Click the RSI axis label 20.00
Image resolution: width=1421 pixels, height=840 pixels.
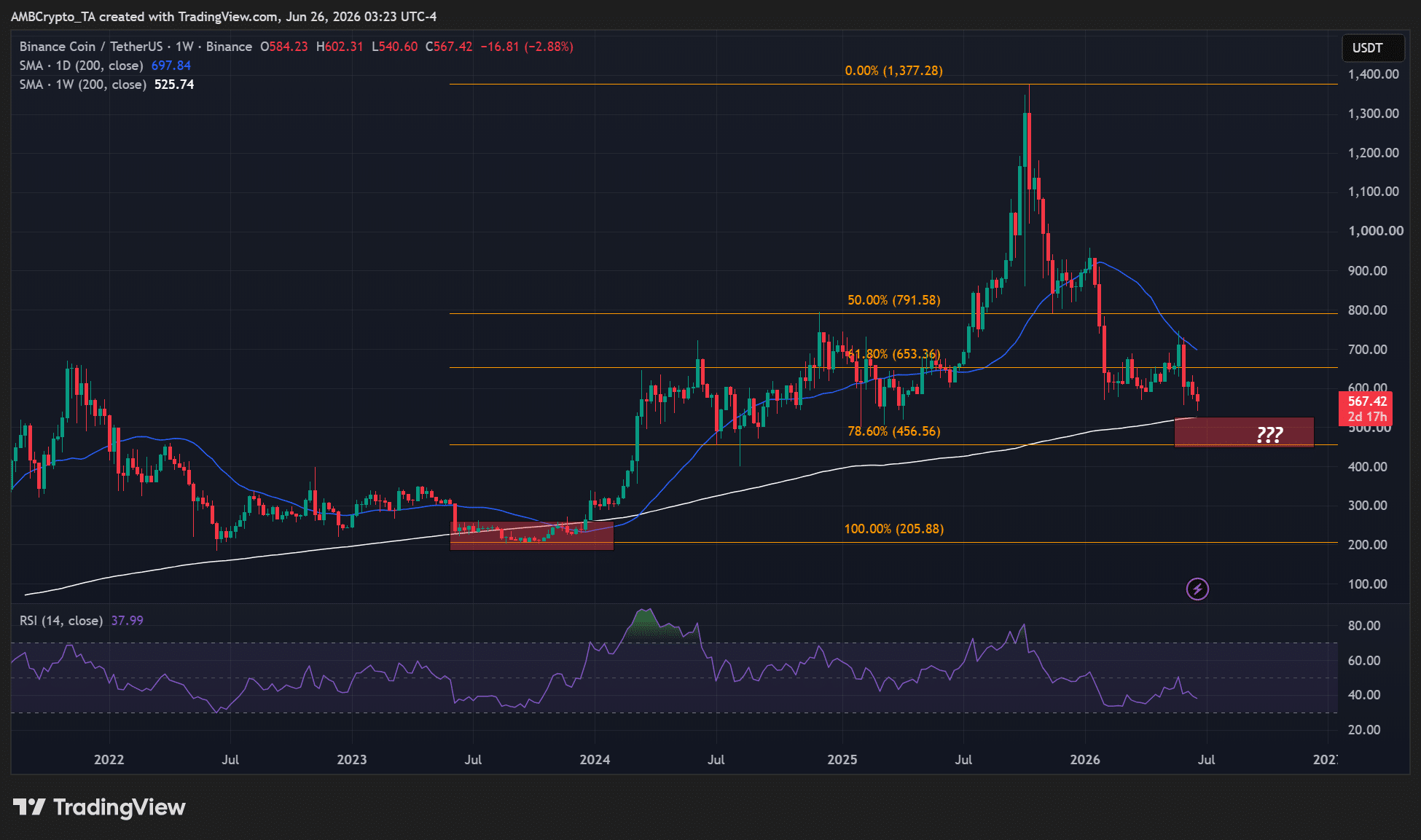[1364, 730]
